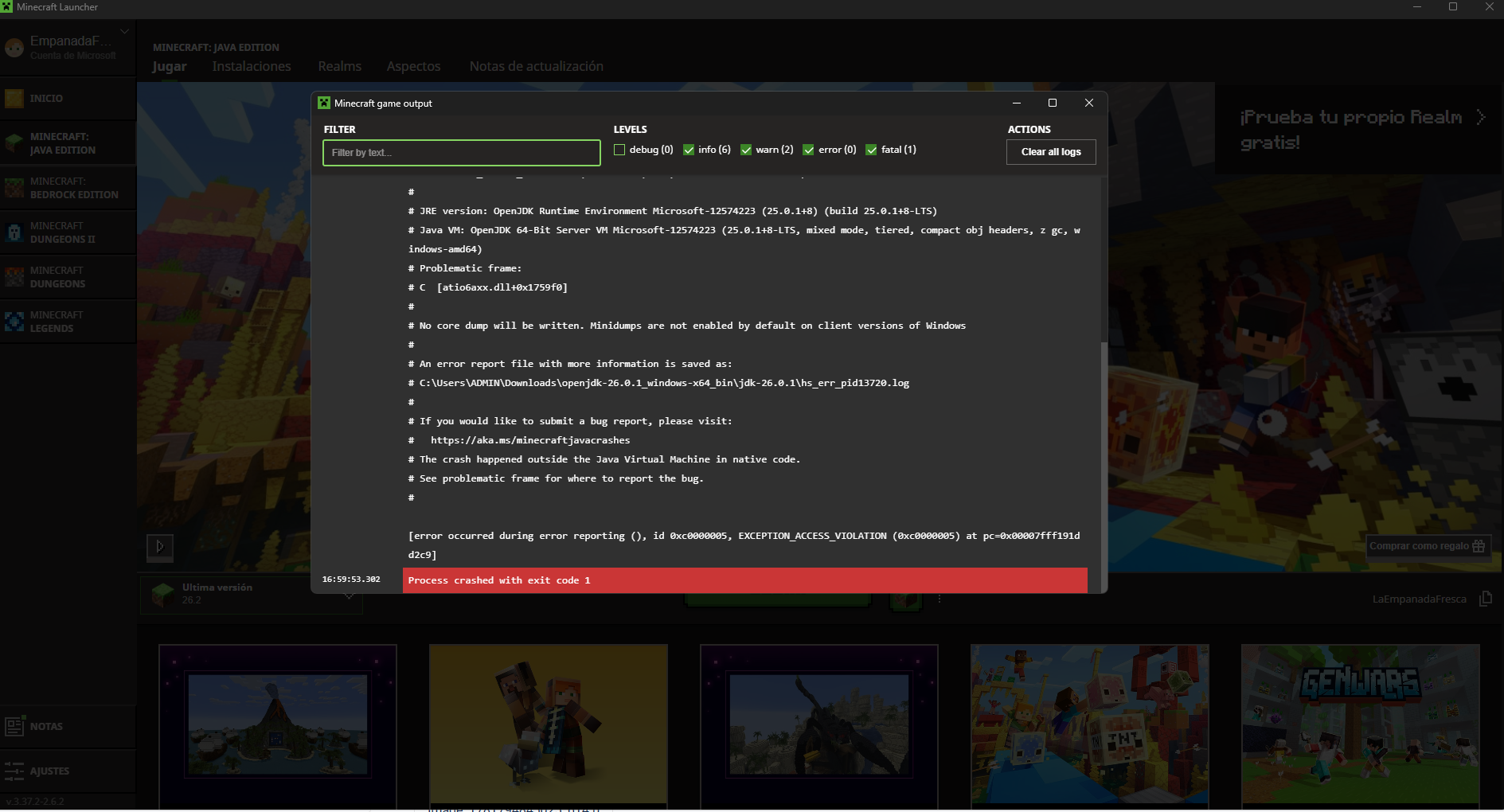Click the https://aka.ms/minecraftjavacrashes log line
The height and width of the screenshot is (812, 1504).
click(530, 440)
